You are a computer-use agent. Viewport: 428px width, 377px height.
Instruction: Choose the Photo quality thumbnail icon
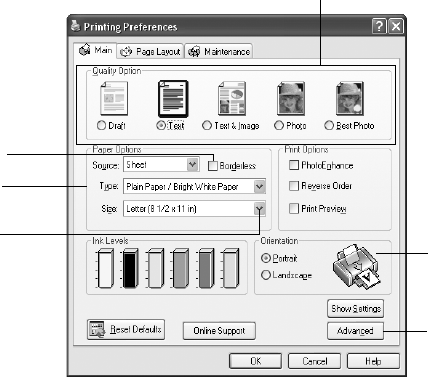pyautogui.click(x=291, y=98)
